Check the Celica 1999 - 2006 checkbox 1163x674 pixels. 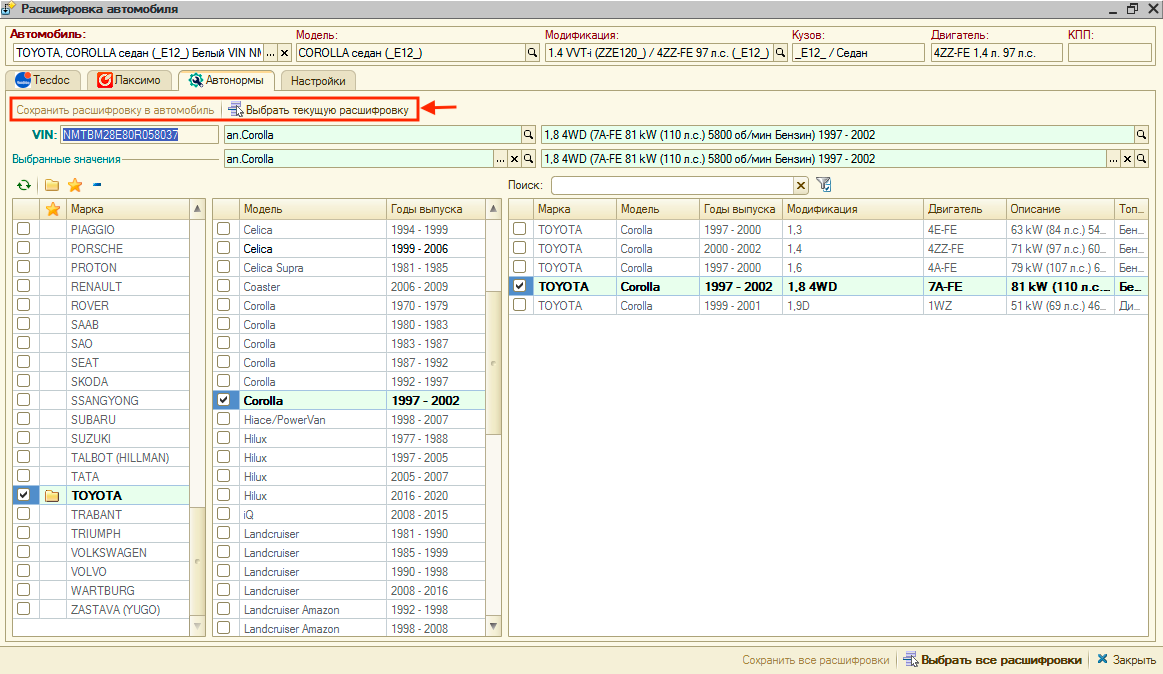point(223,248)
